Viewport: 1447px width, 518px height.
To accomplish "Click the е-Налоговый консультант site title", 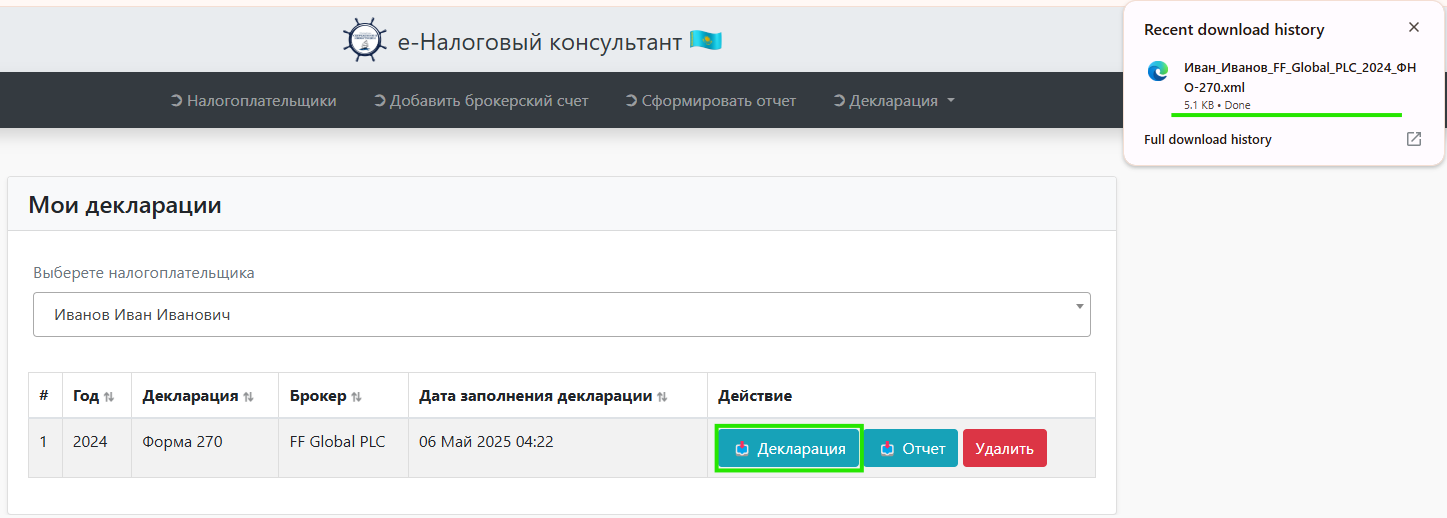I will (x=540, y=41).
